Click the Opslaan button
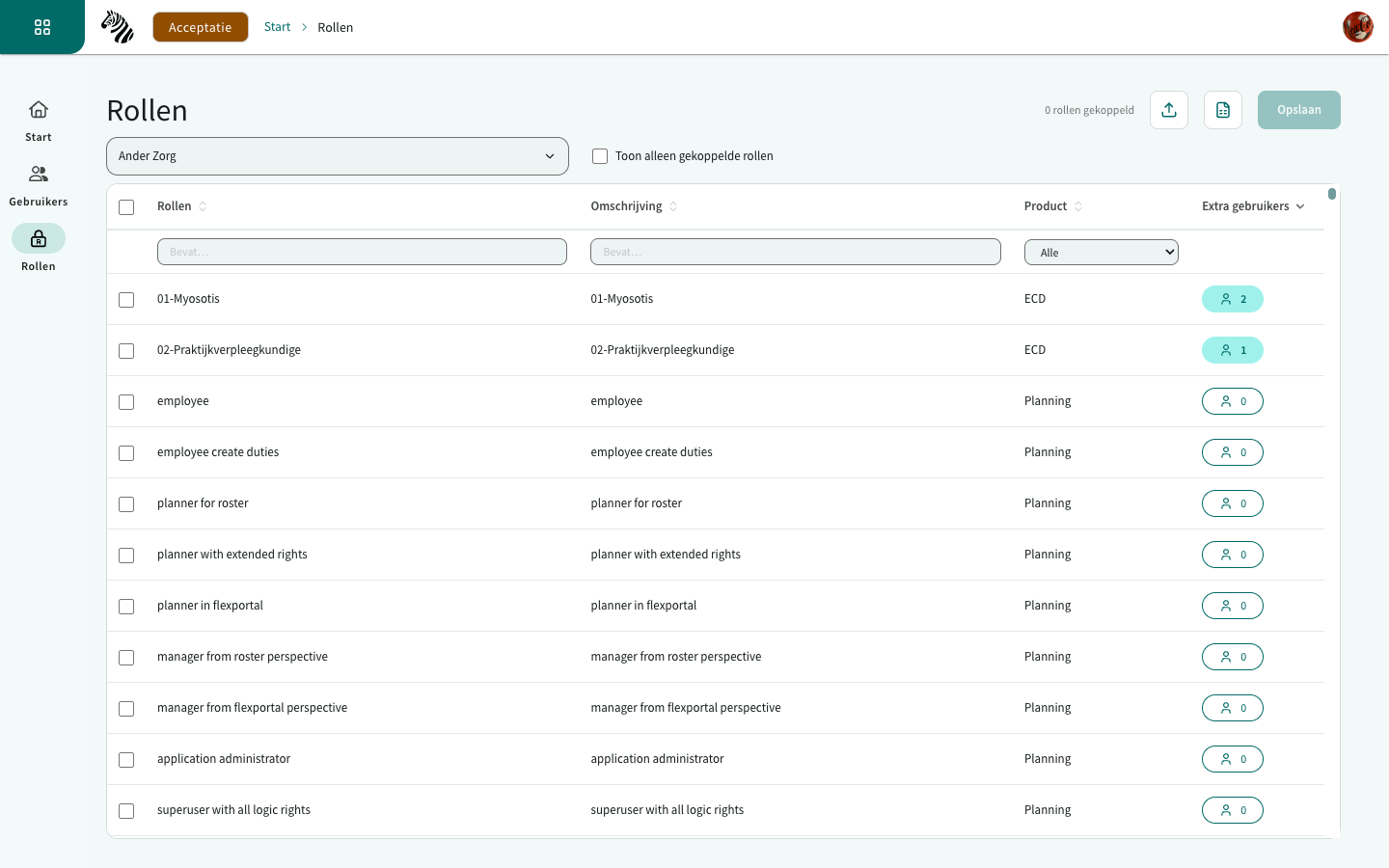This screenshot has height=868, width=1389. 1299,110
